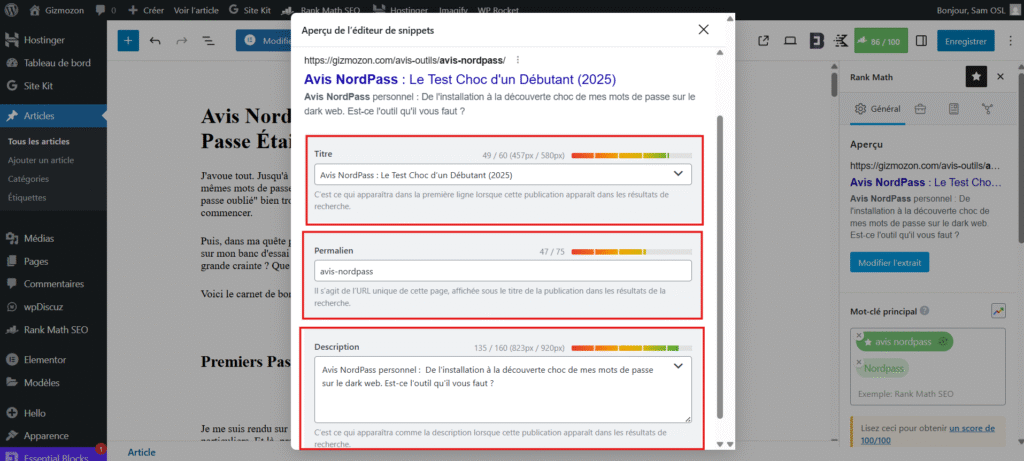Close the snippet editor preview dialog

coord(704,30)
